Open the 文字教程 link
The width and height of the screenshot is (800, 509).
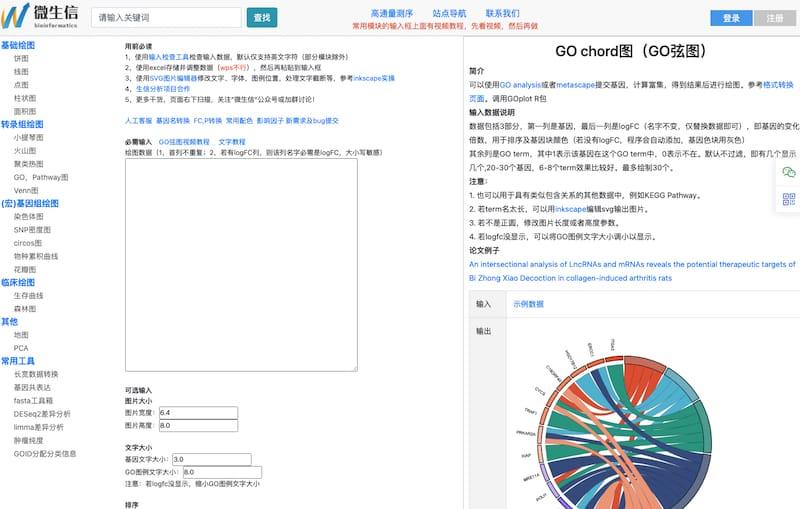(232, 142)
